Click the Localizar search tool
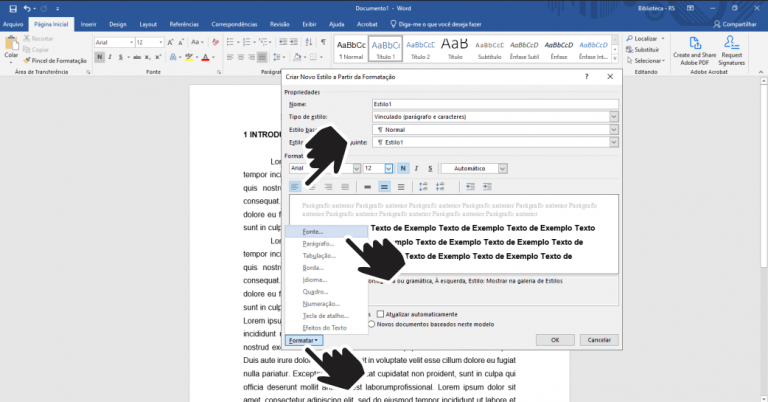Viewport: 768px width, 402px height. [643, 38]
